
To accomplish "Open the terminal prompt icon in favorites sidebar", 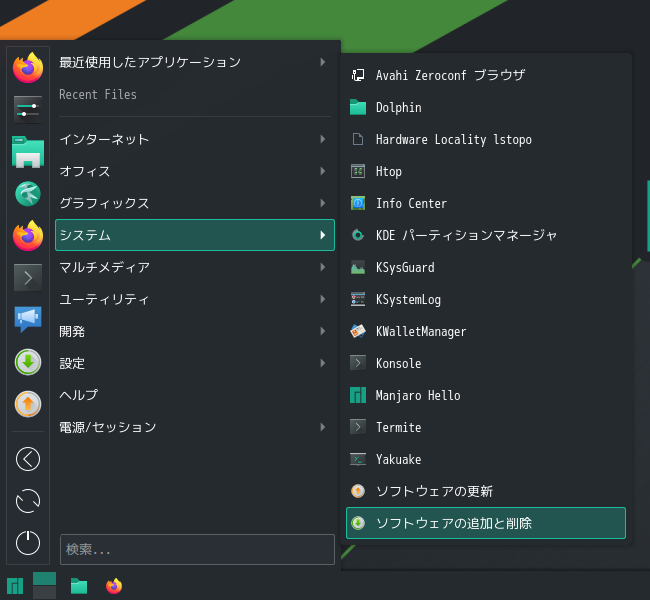I will click(28, 277).
